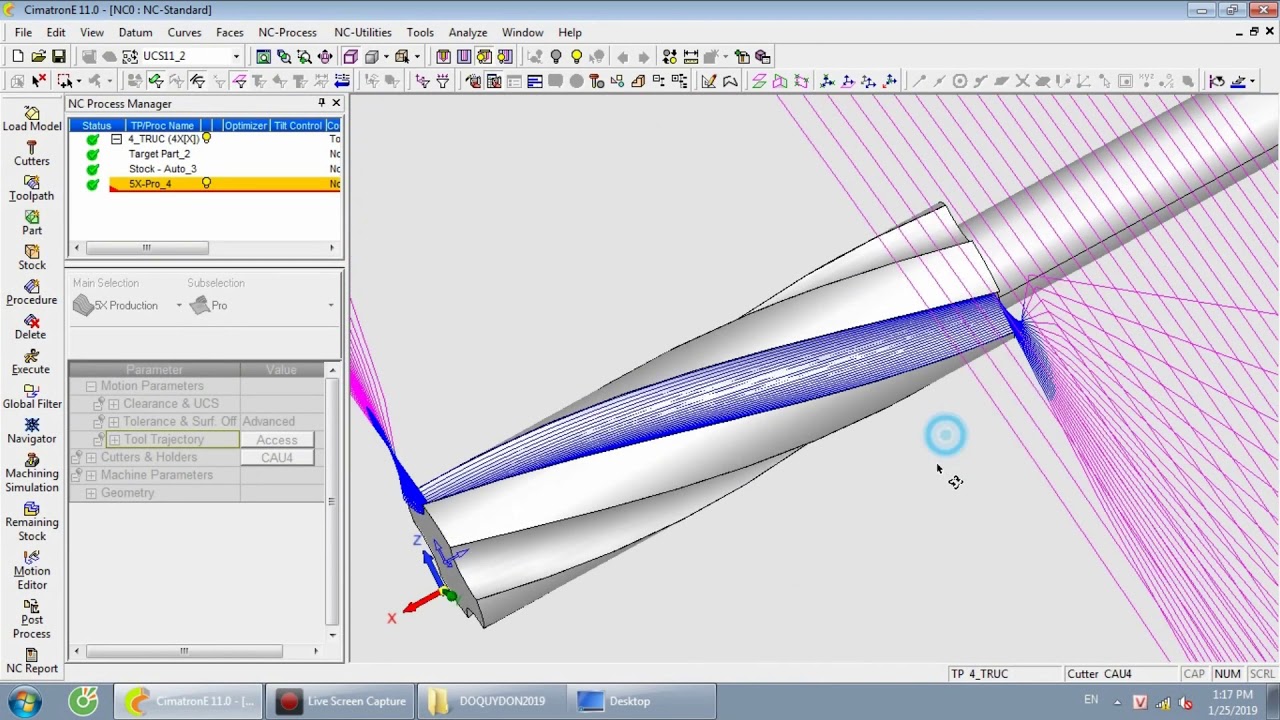The width and height of the screenshot is (1280, 720).
Task: Select the Stock tool in sidebar
Action: pyautogui.click(x=32, y=258)
